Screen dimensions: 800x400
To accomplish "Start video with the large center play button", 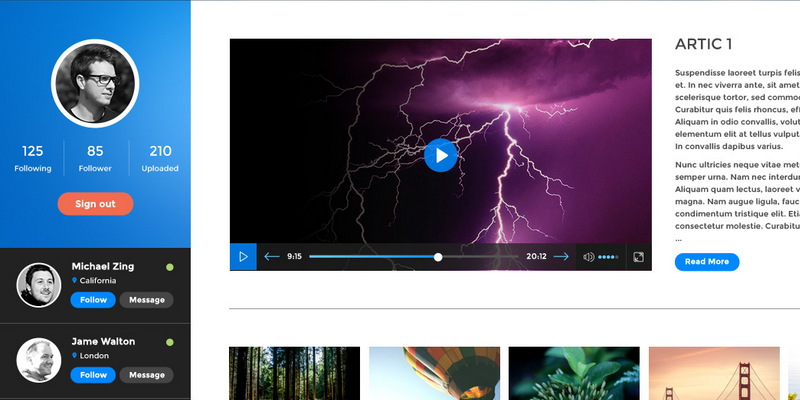I will pyautogui.click(x=441, y=155).
